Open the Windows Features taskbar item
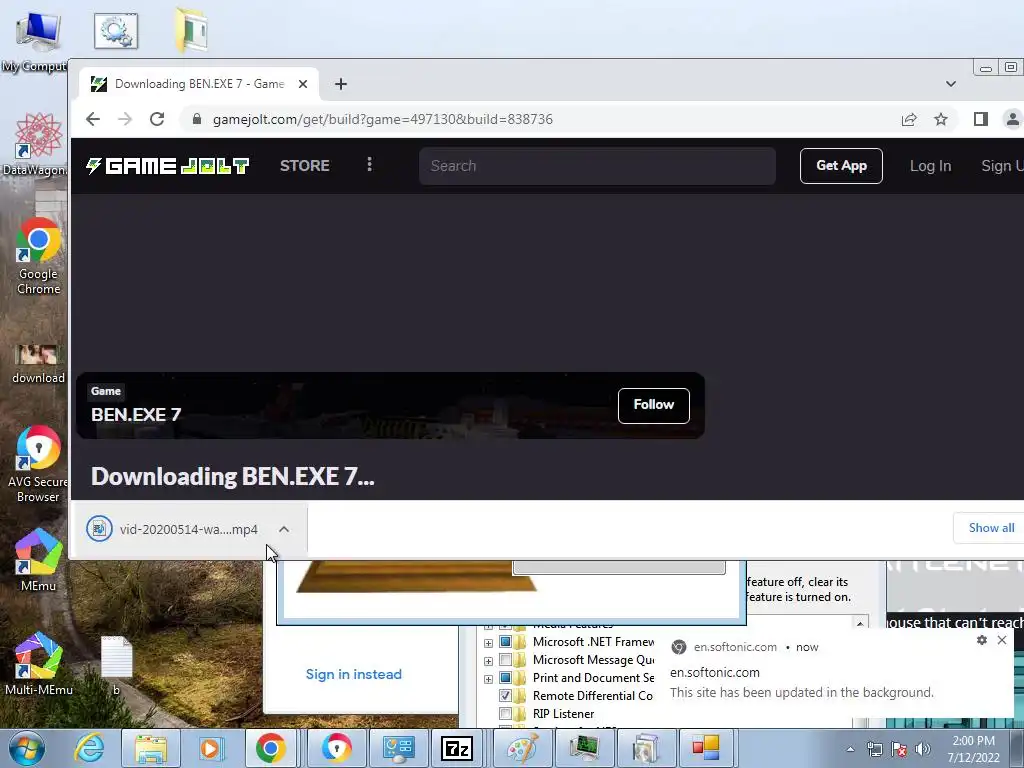 click(645, 748)
